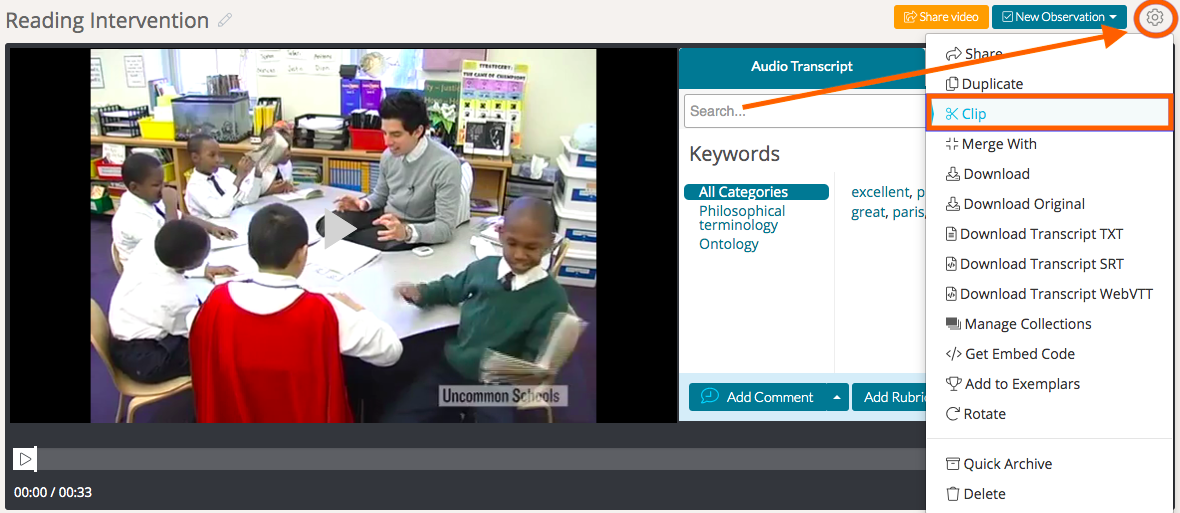The width and height of the screenshot is (1180, 513).
Task: Rotate the video from the menu
Action: (984, 414)
